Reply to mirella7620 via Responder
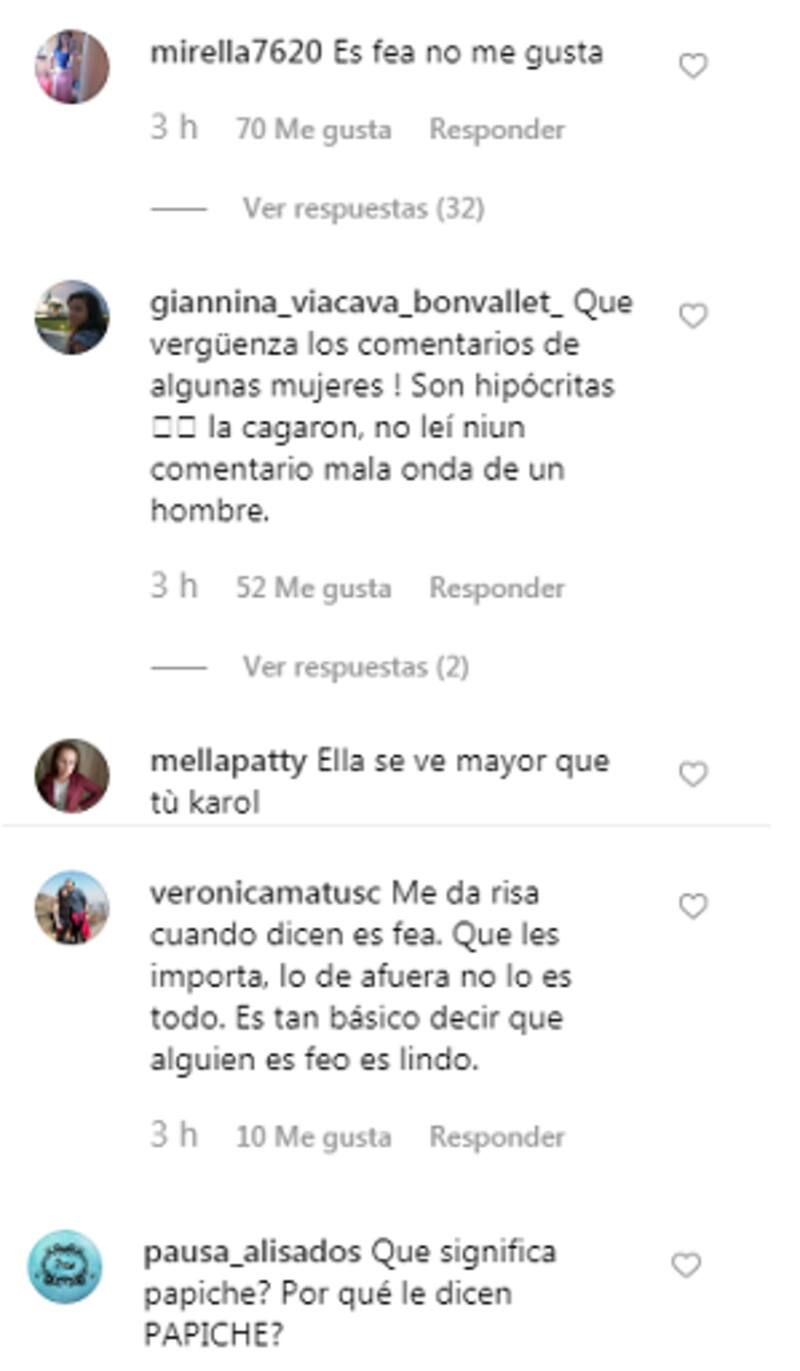The width and height of the screenshot is (800, 1371). (x=497, y=130)
